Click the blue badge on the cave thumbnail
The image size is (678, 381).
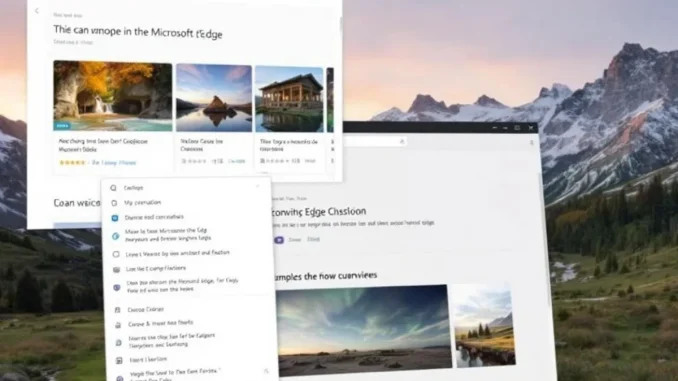[62, 126]
